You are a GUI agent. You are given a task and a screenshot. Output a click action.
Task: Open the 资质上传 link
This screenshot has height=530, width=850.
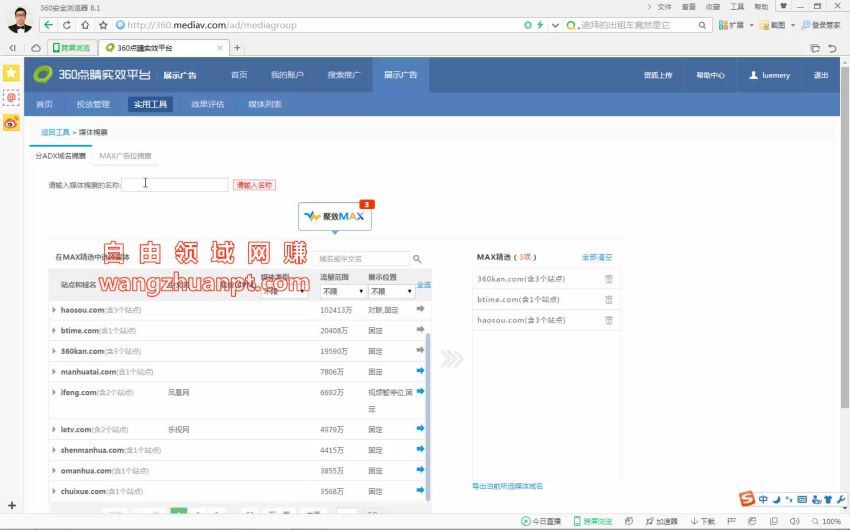(x=658, y=75)
